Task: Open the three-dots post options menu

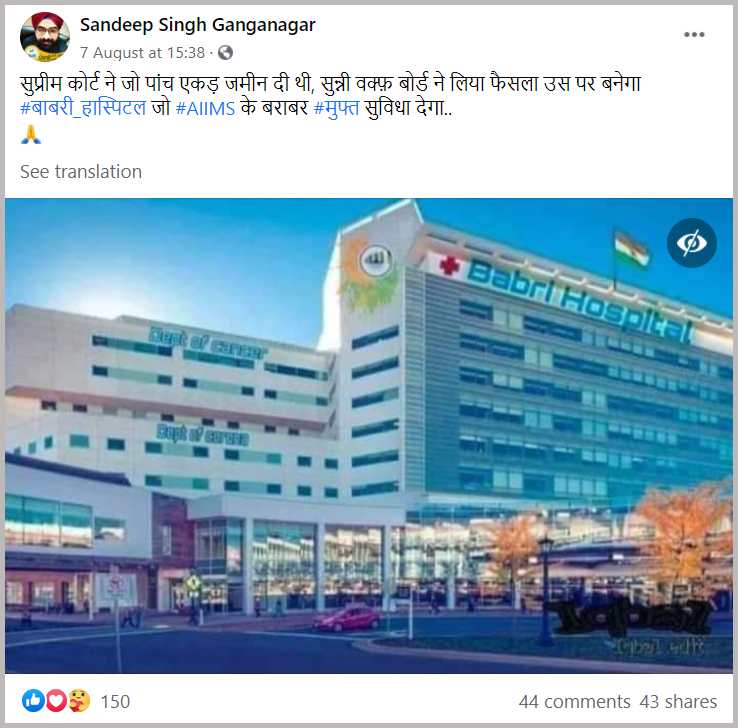Action: [694, 34]
